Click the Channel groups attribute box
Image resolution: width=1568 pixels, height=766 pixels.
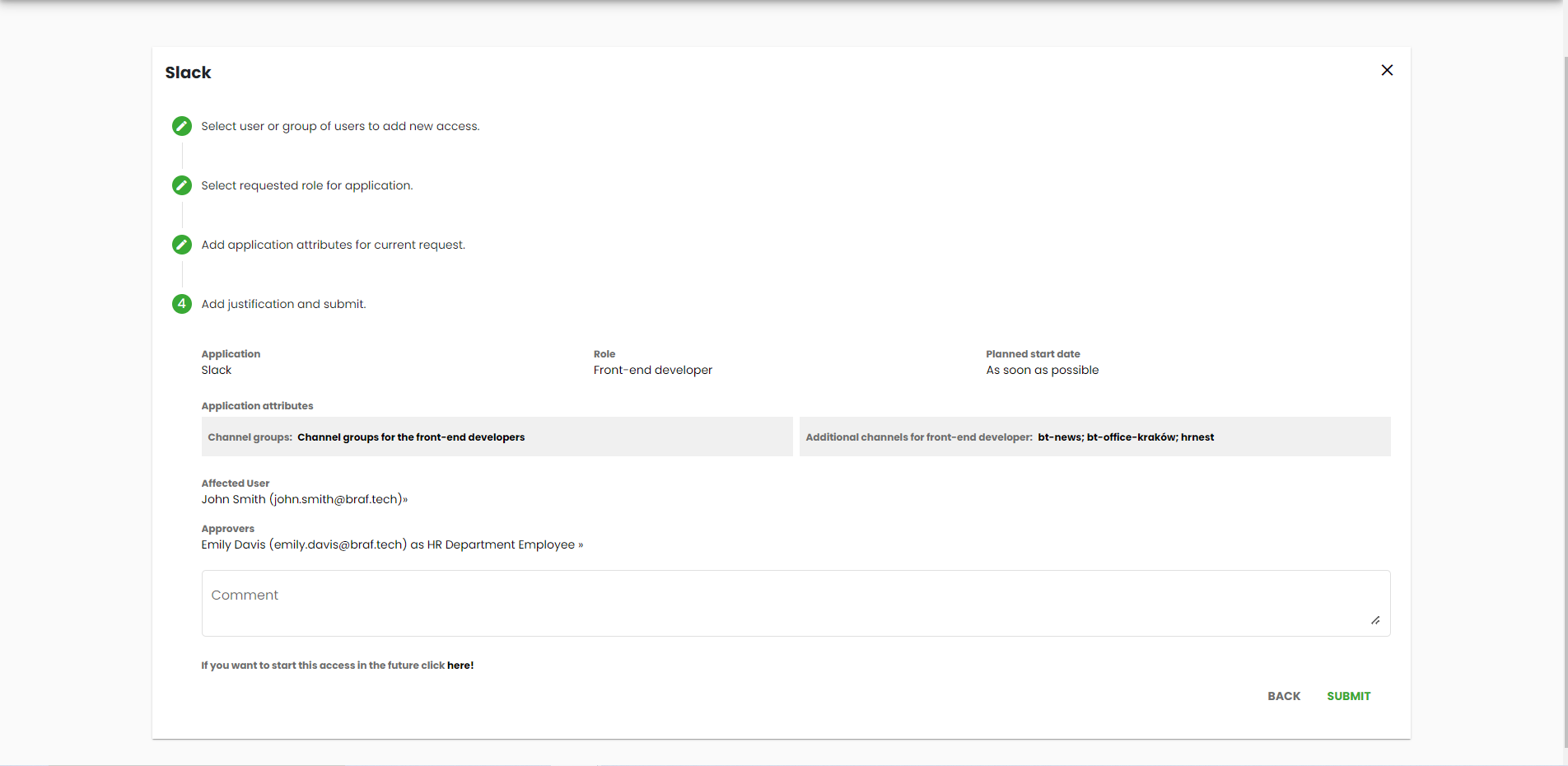[497, 437]
